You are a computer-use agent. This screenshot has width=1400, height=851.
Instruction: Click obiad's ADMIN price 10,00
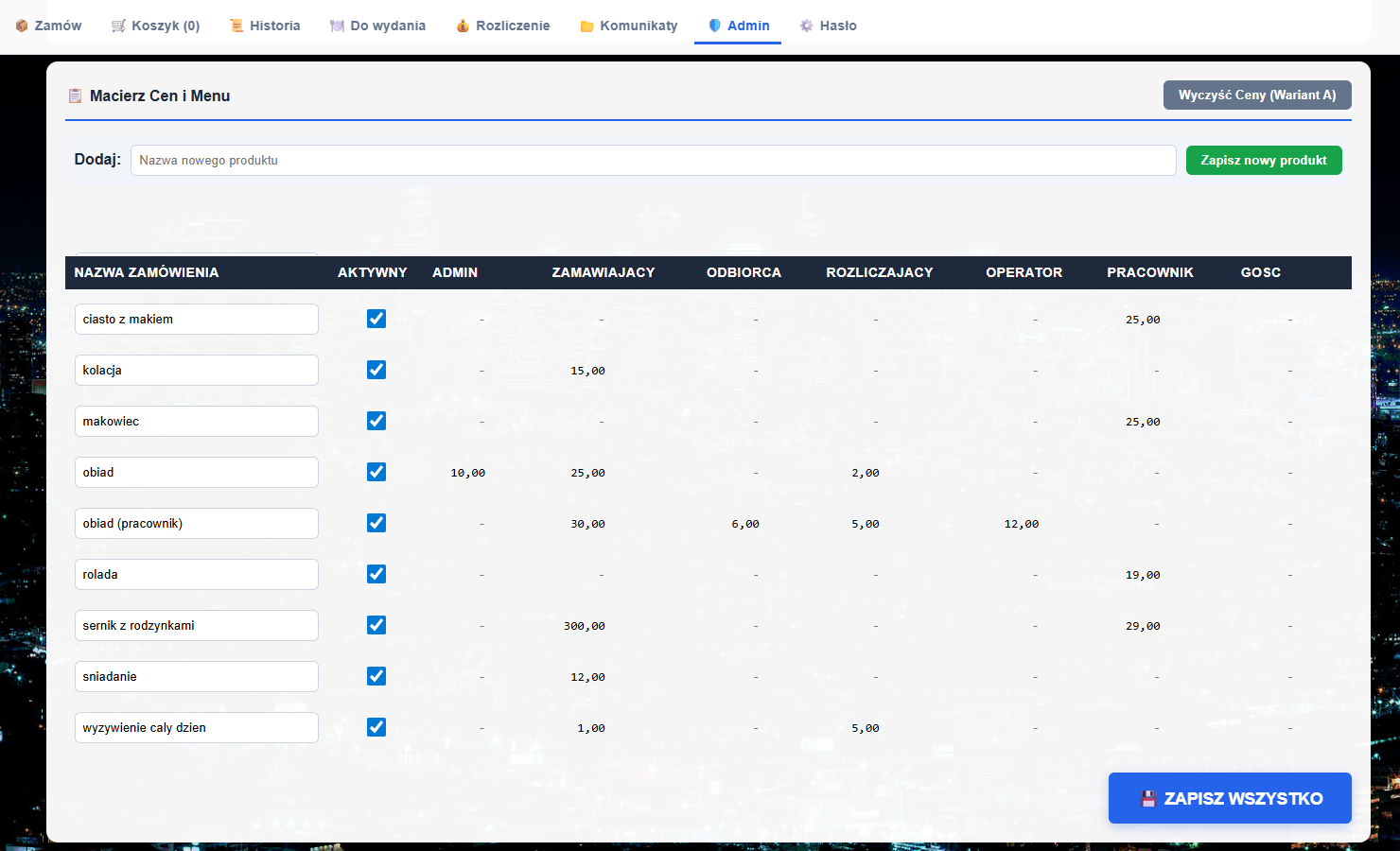[x=468, y=473]
